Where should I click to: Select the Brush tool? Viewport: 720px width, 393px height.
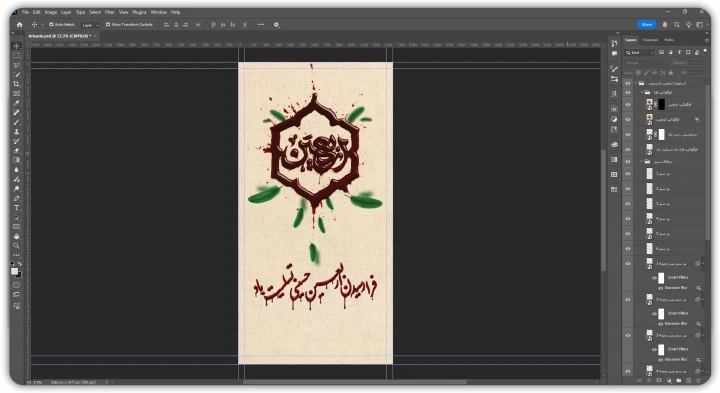(x=17, y=122)
